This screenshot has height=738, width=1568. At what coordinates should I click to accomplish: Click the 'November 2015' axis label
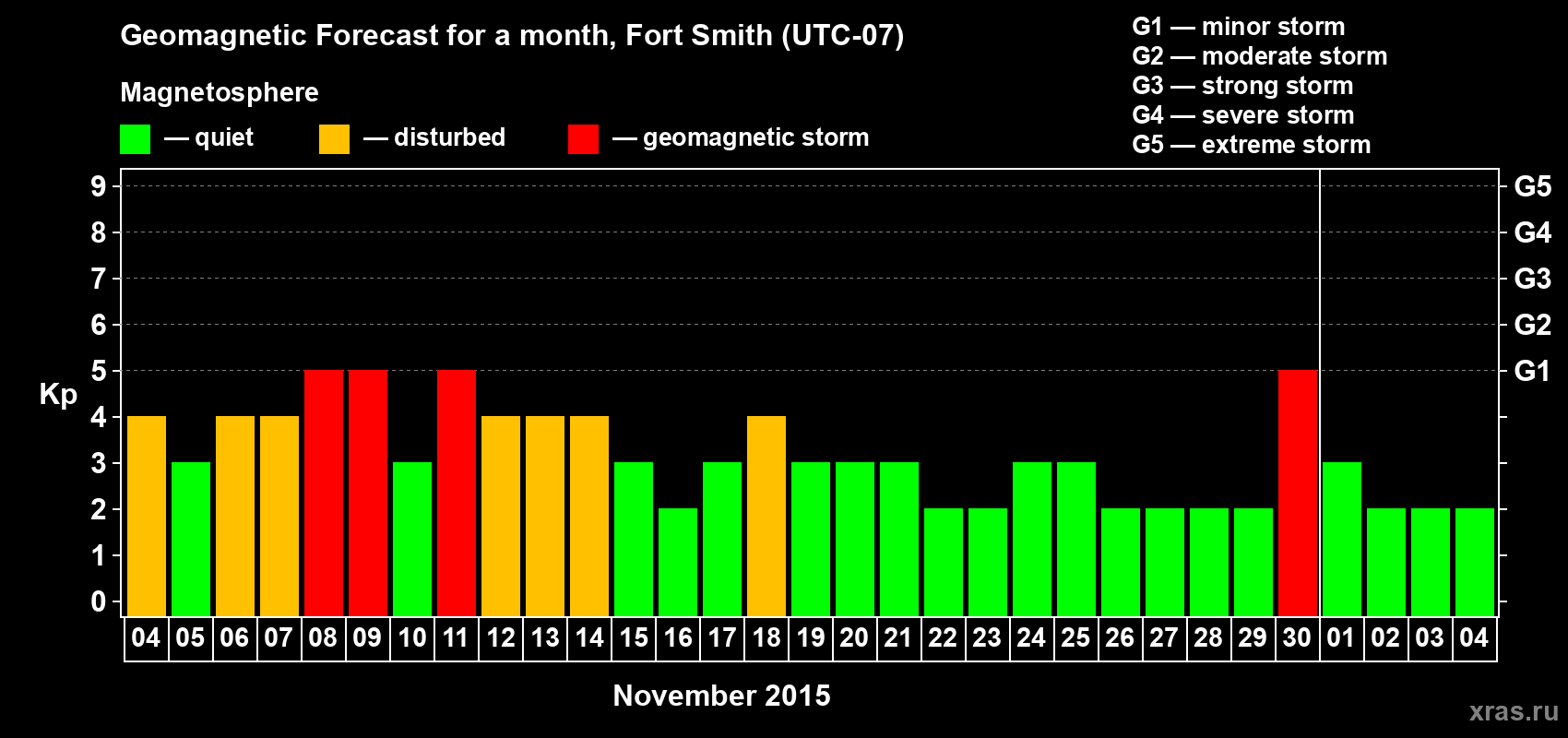point(721,696)
